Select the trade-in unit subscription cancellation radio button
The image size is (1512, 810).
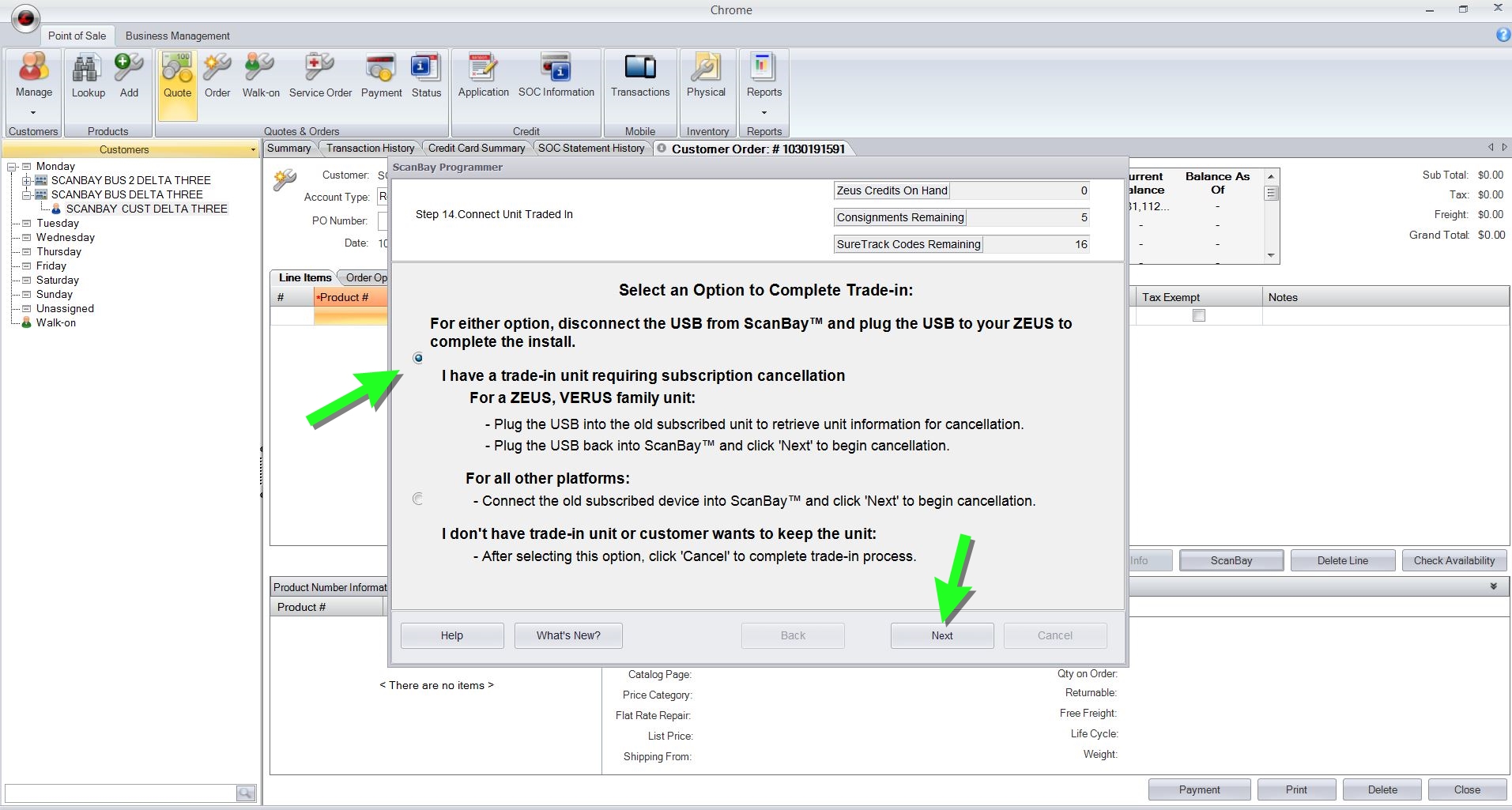[418, 358]
